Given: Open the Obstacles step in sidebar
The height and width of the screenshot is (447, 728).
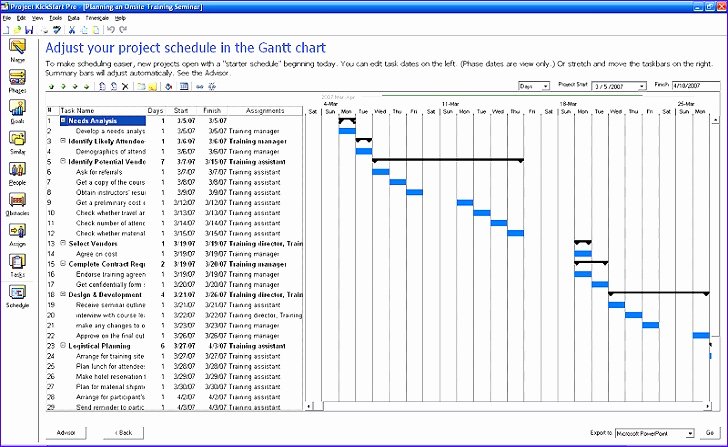Looking at the screenshot, I should click(17, 204).
